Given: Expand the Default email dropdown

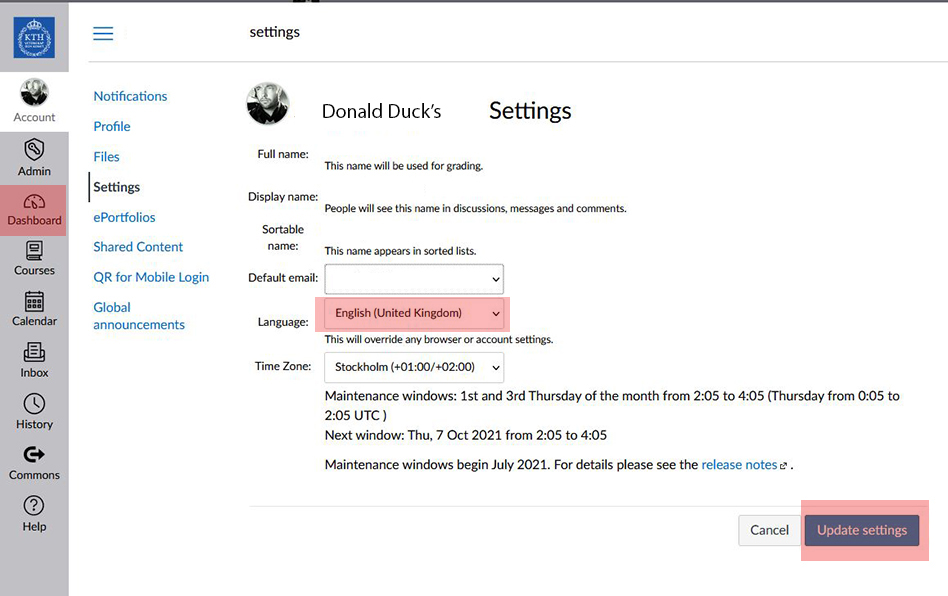Looking at the screenshot, I should tap(414, 278).
